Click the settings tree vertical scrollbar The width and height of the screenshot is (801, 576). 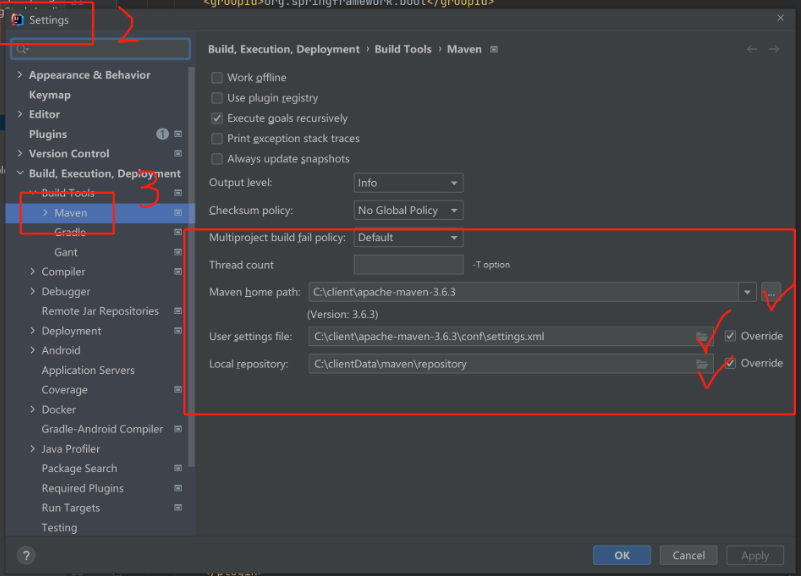point(192,267)
